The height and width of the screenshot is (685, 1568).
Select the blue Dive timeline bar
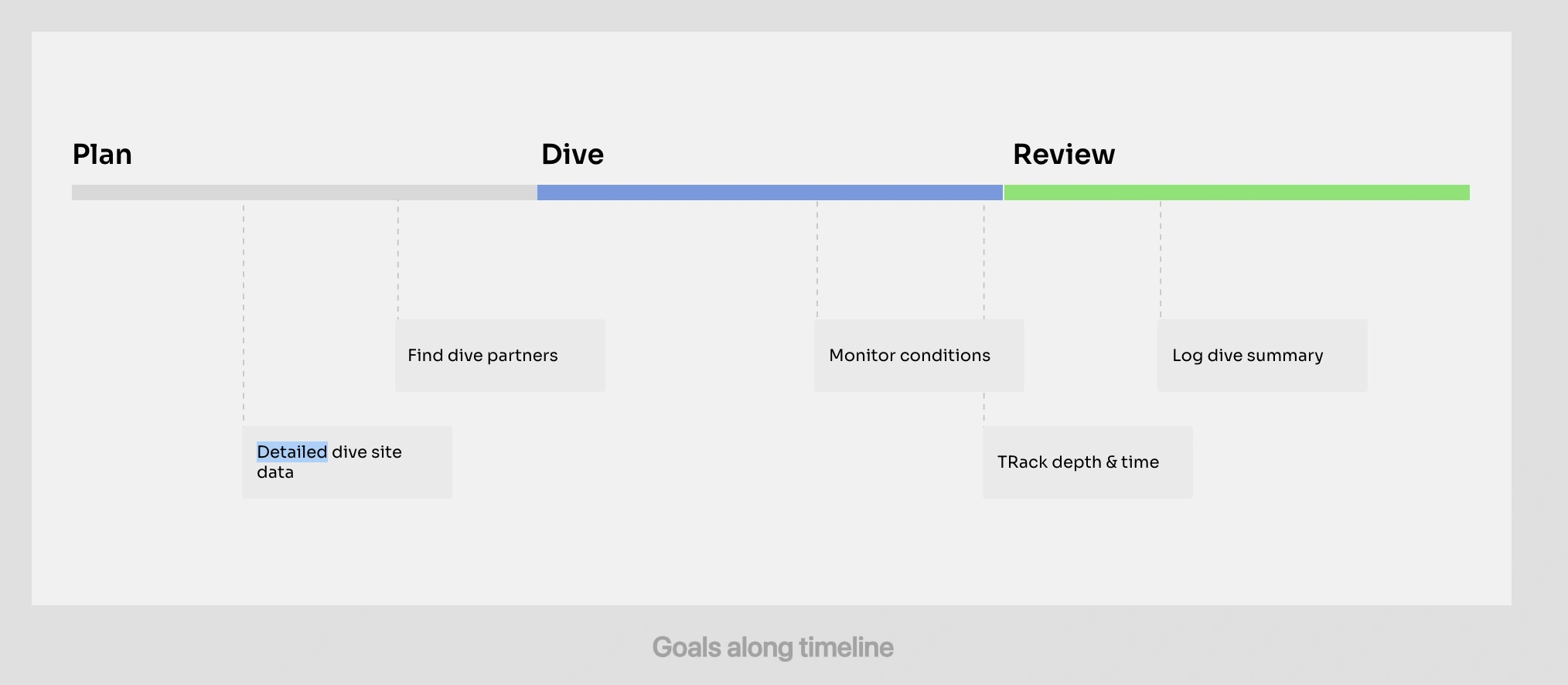coord(769,193)
